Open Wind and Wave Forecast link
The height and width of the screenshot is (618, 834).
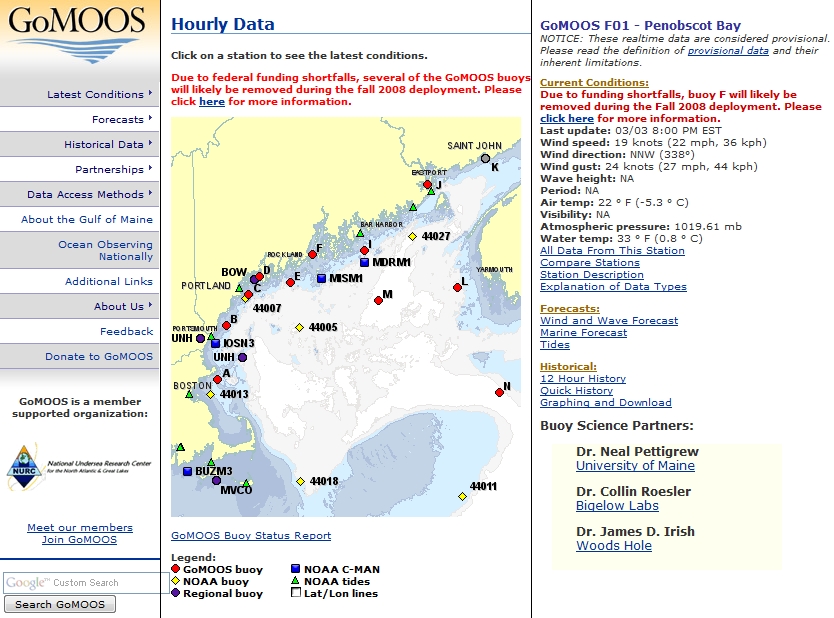(x=609, y=321)
